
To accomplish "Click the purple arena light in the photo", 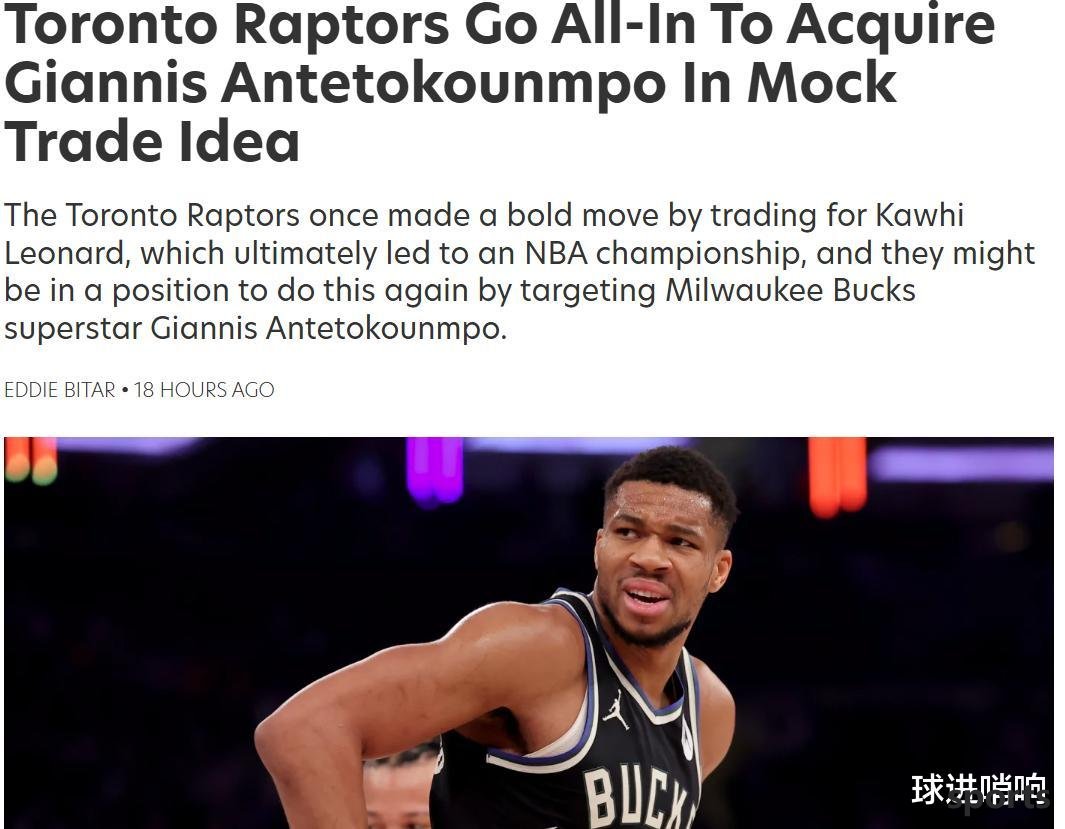I will tap(435, 470).
